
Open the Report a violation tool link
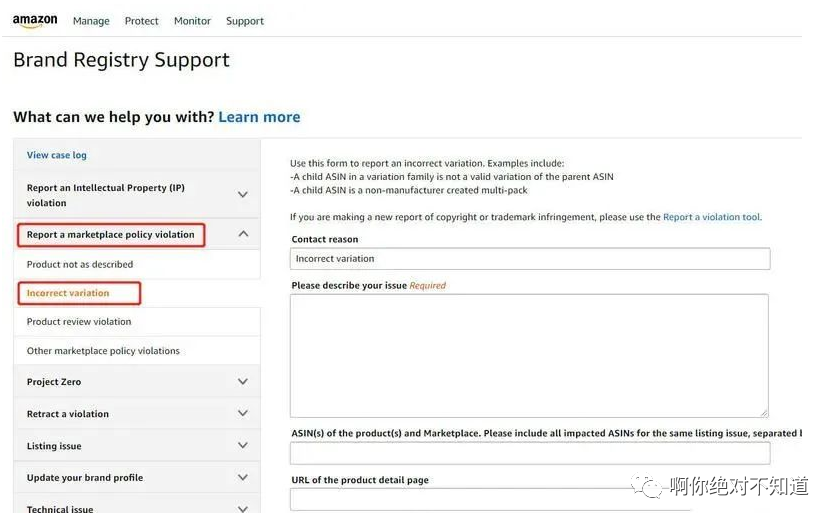[x=711, y=217]
